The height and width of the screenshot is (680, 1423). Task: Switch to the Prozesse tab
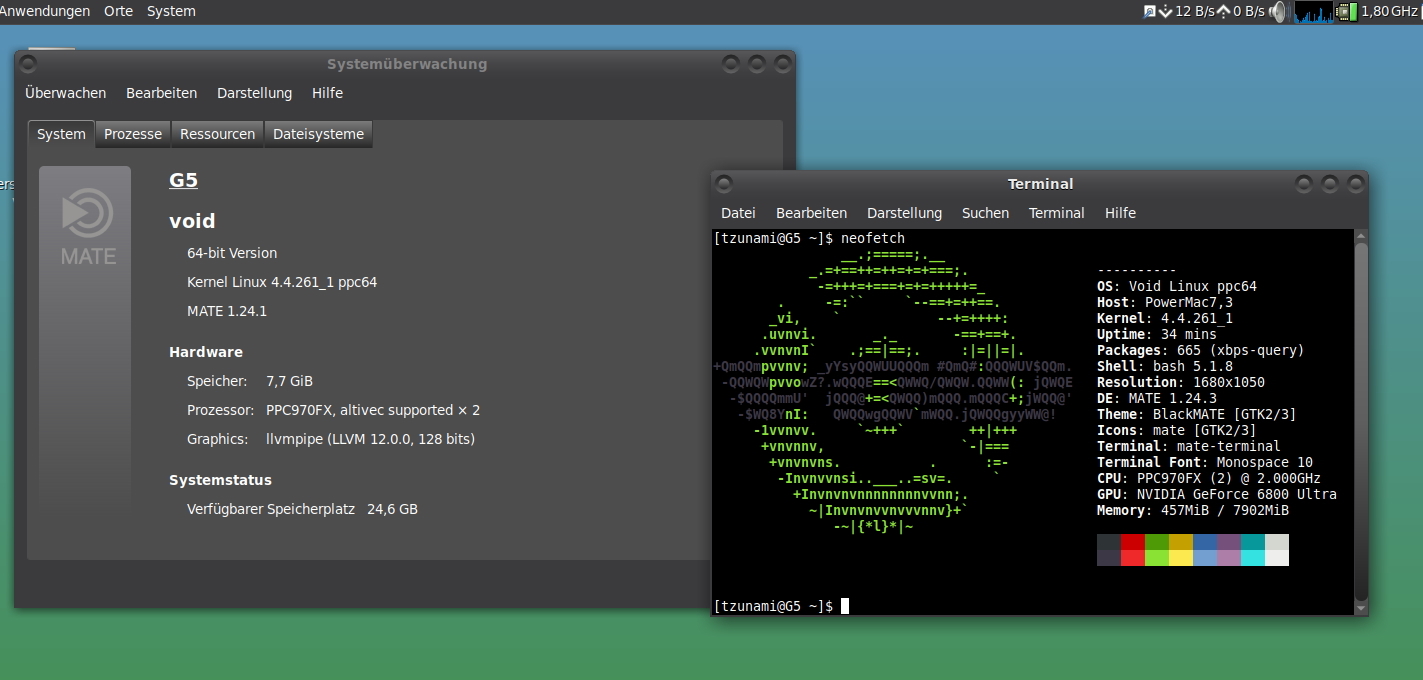tap(133, 134)
